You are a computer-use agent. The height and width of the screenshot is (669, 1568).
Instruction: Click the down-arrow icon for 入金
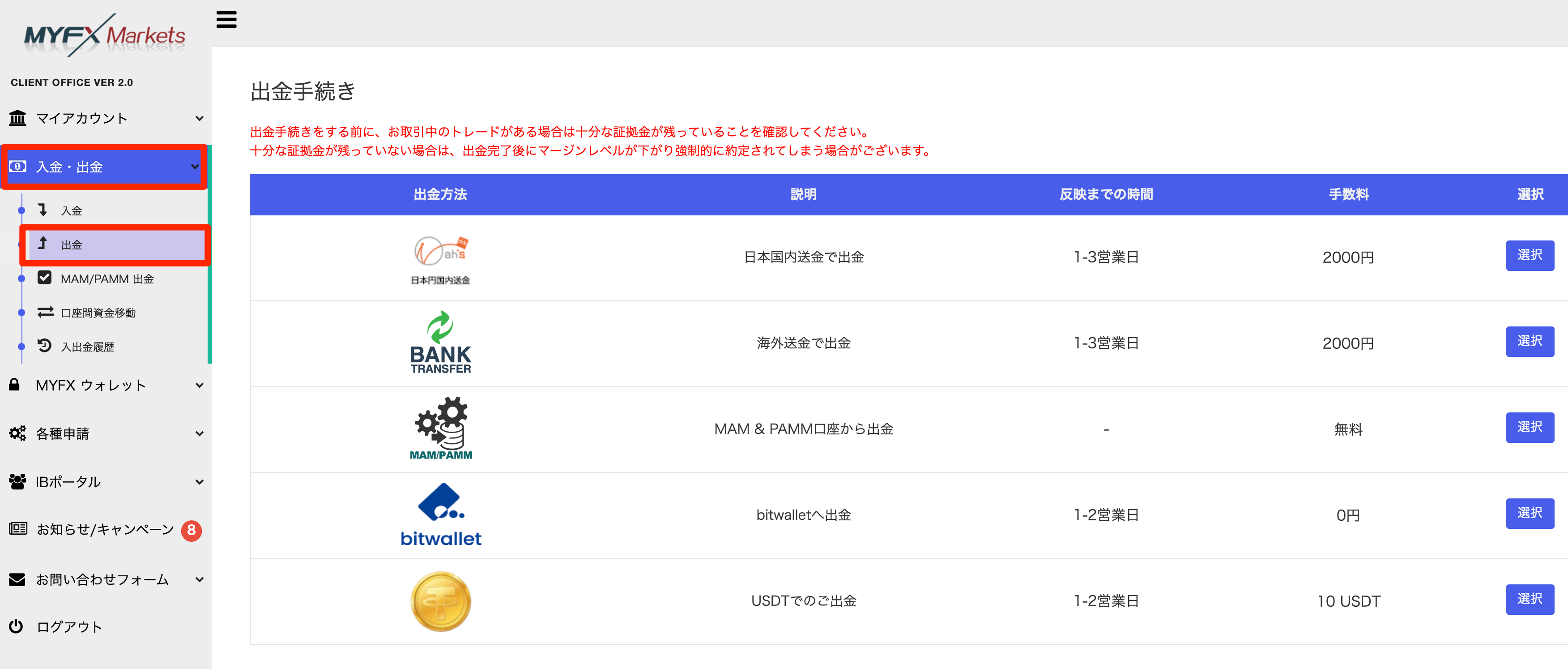pos(43,210)
